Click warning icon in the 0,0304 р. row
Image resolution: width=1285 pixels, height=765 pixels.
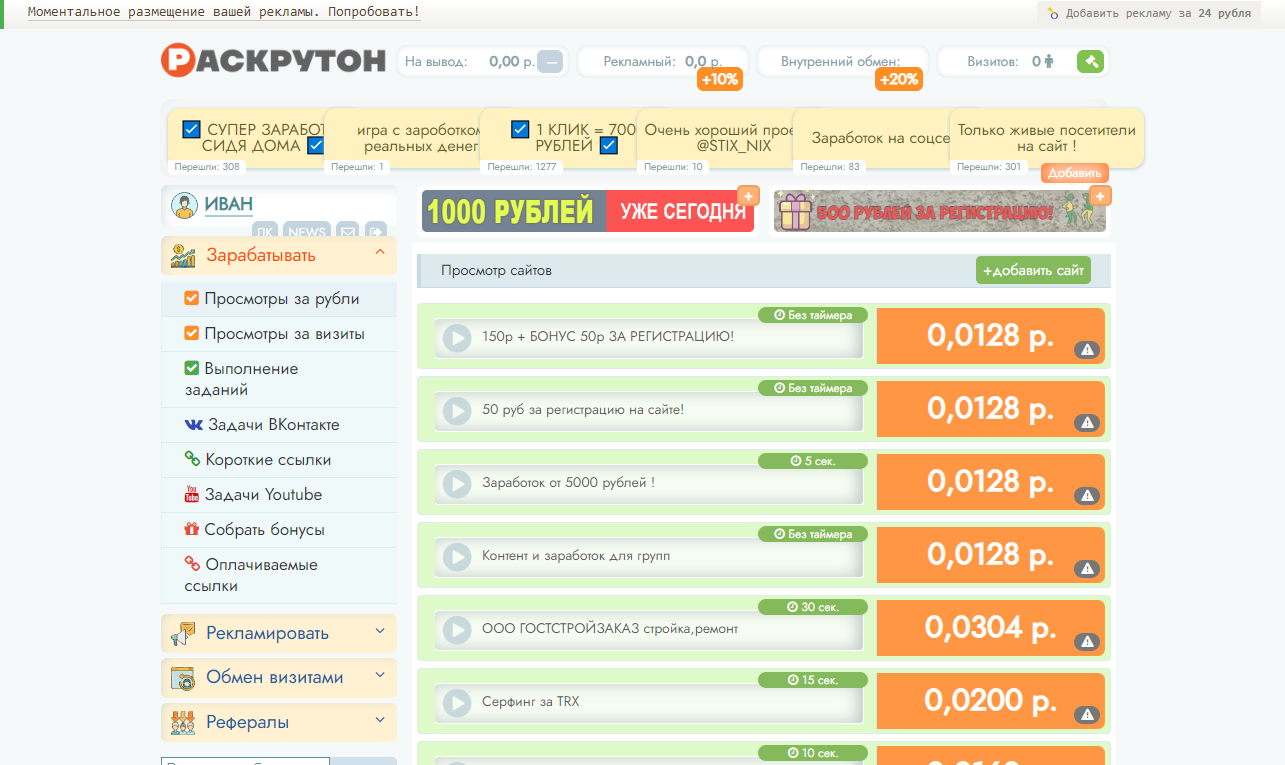click(1087, 642)
